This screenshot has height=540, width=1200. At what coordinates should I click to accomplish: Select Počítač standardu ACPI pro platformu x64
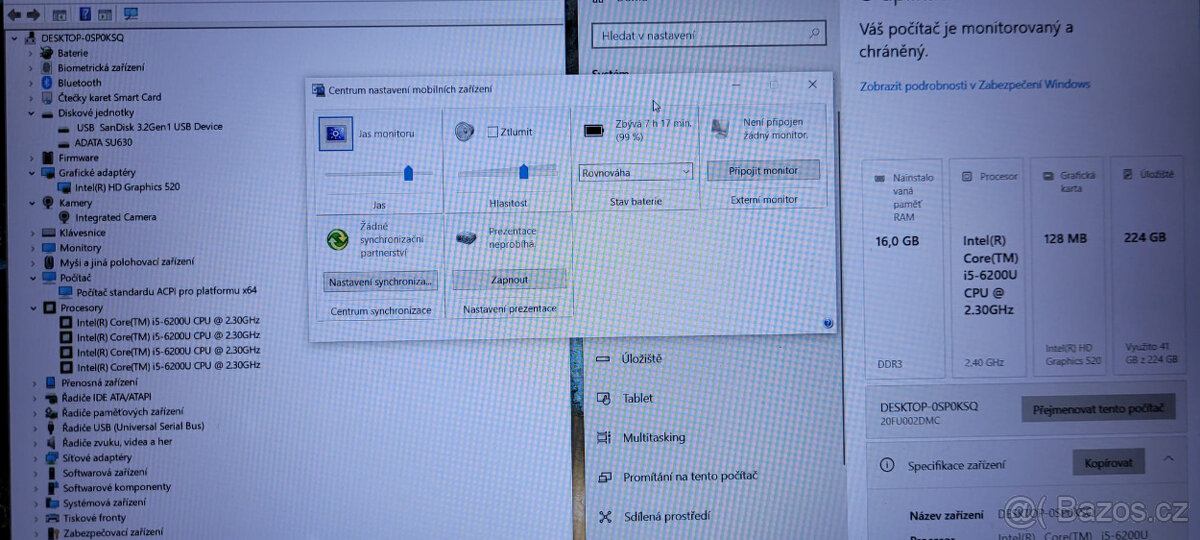(x=167, y=291)
